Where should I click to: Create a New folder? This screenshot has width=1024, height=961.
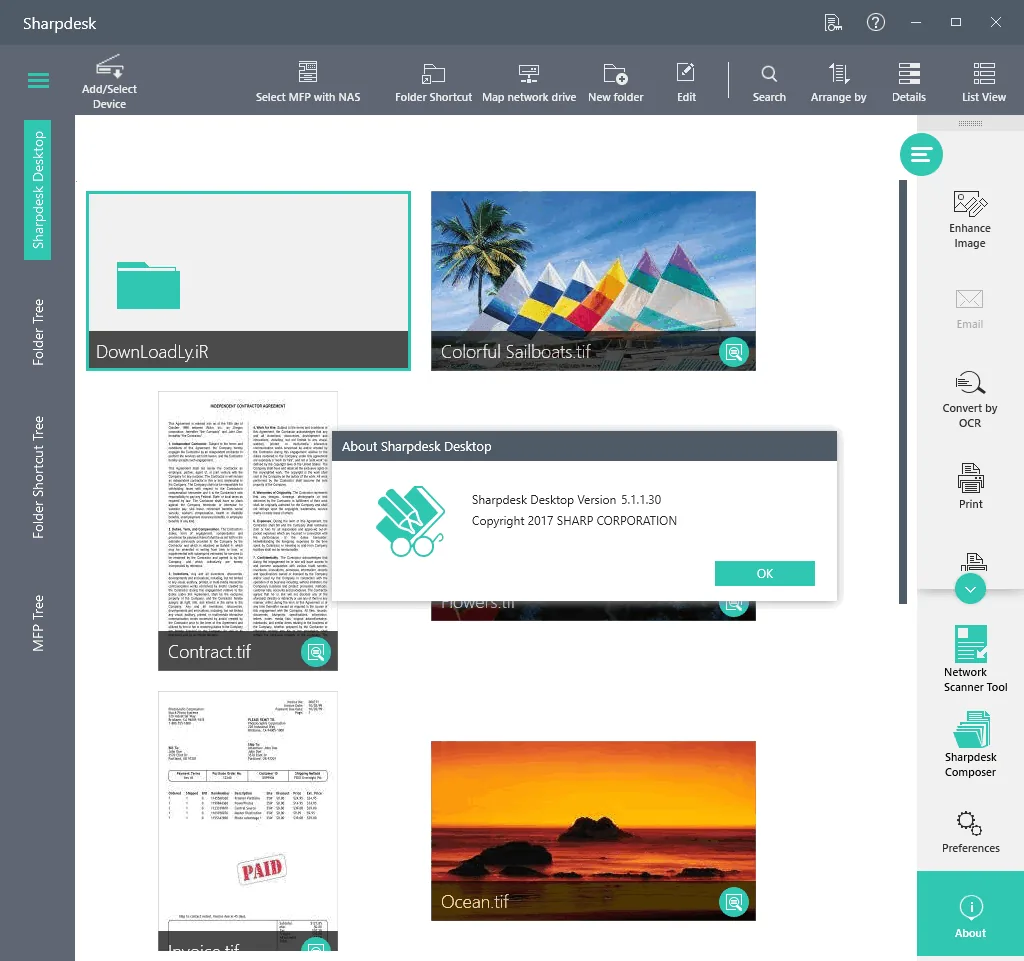click(615, 83)
